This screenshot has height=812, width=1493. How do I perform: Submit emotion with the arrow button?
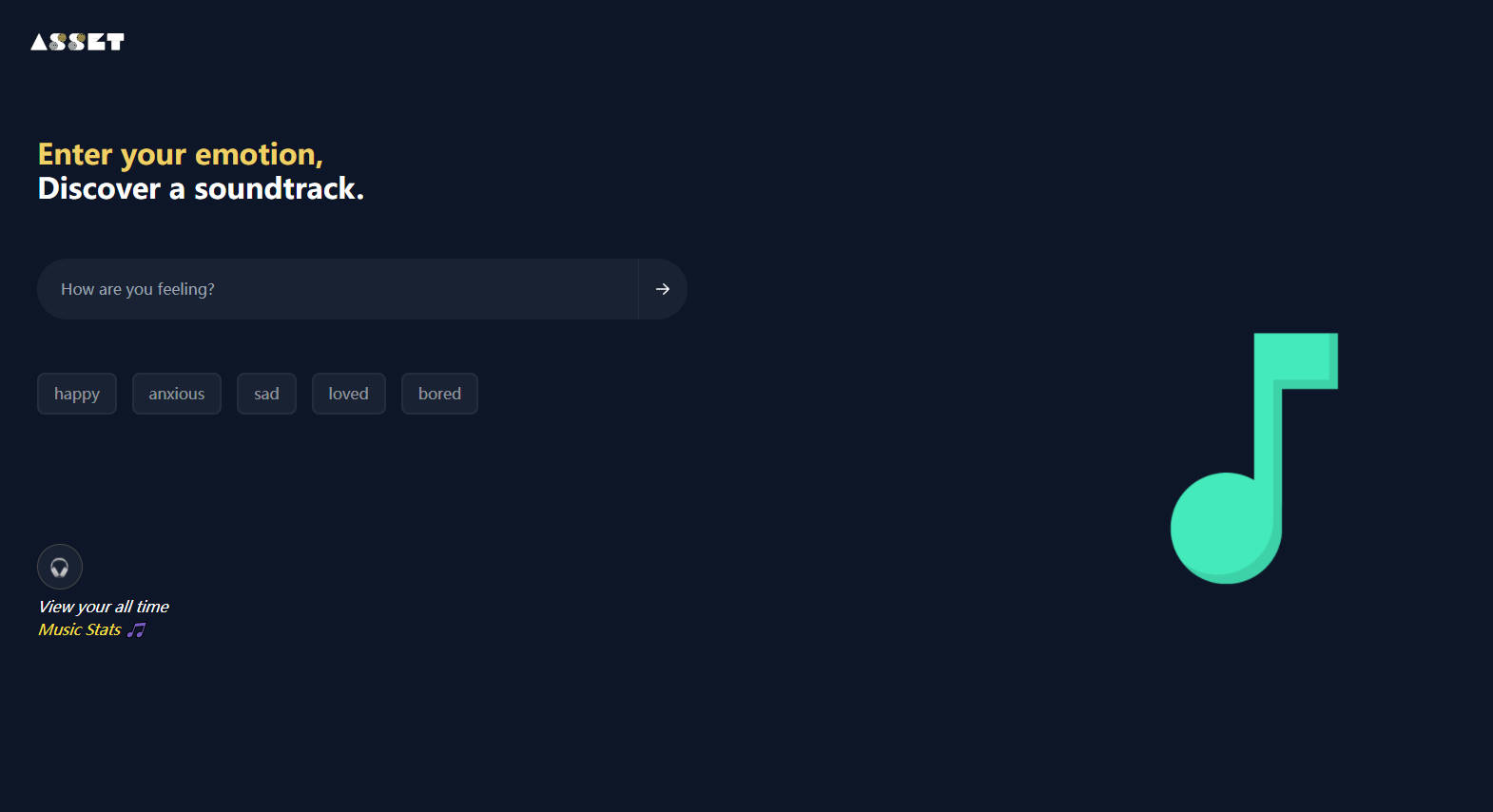tap(663, 289)
